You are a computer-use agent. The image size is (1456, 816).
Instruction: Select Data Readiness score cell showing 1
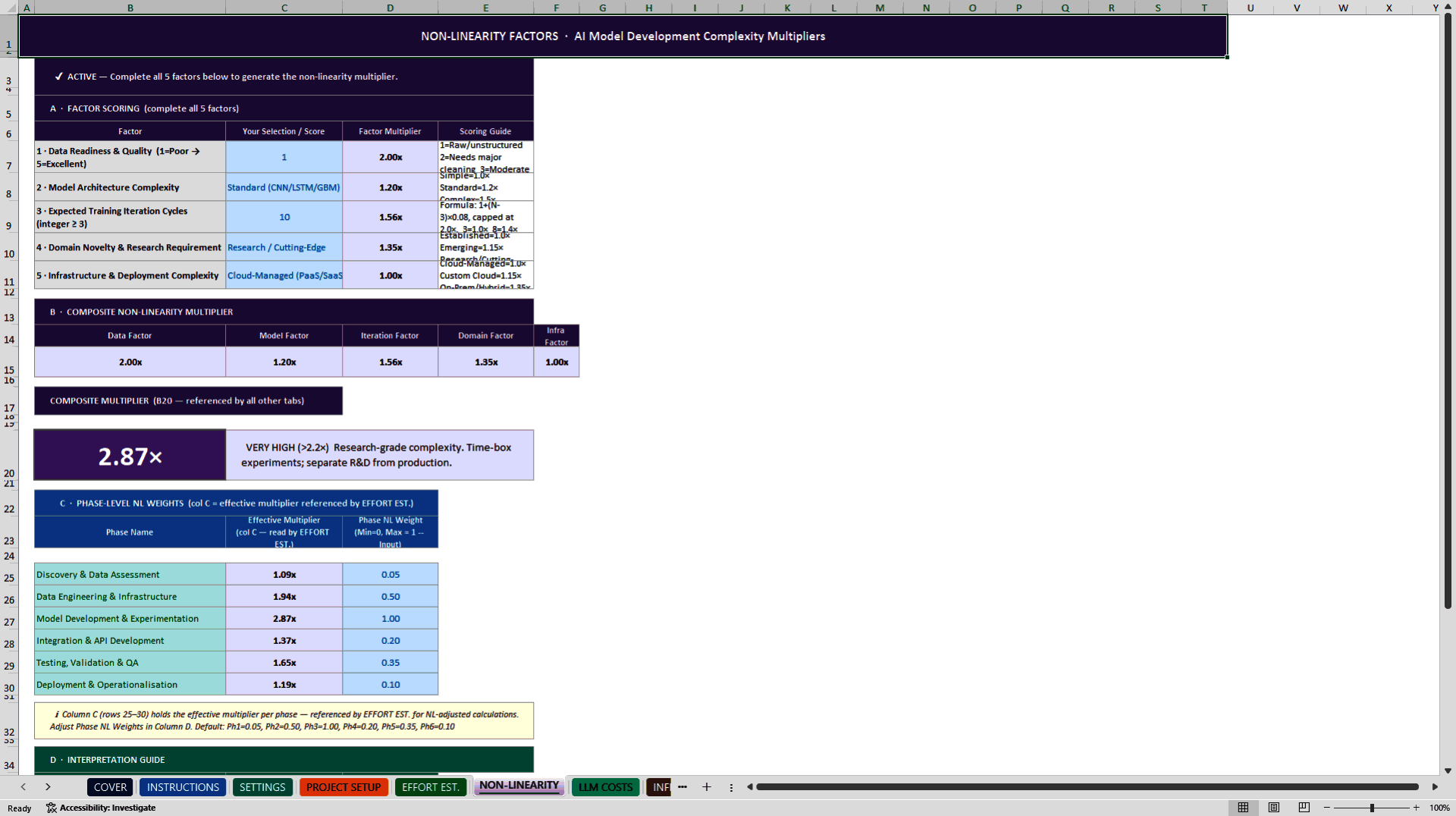[x=284, y=157]
